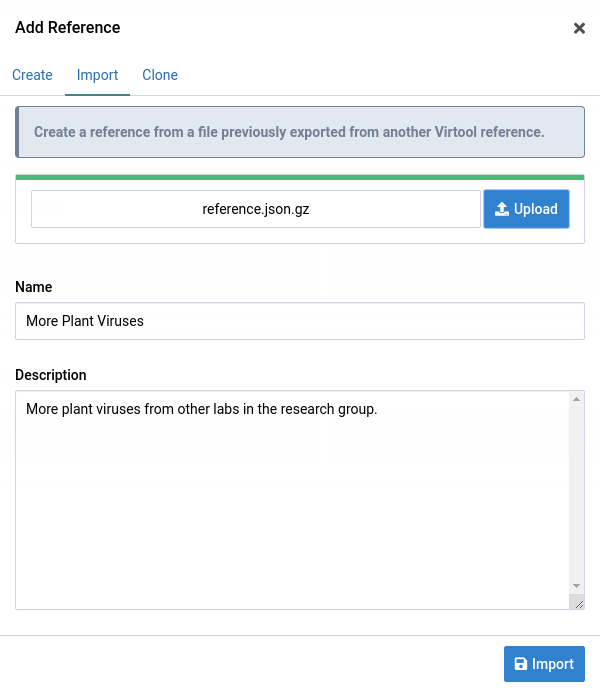Click the Description textarea resize handle

[577, 602]
